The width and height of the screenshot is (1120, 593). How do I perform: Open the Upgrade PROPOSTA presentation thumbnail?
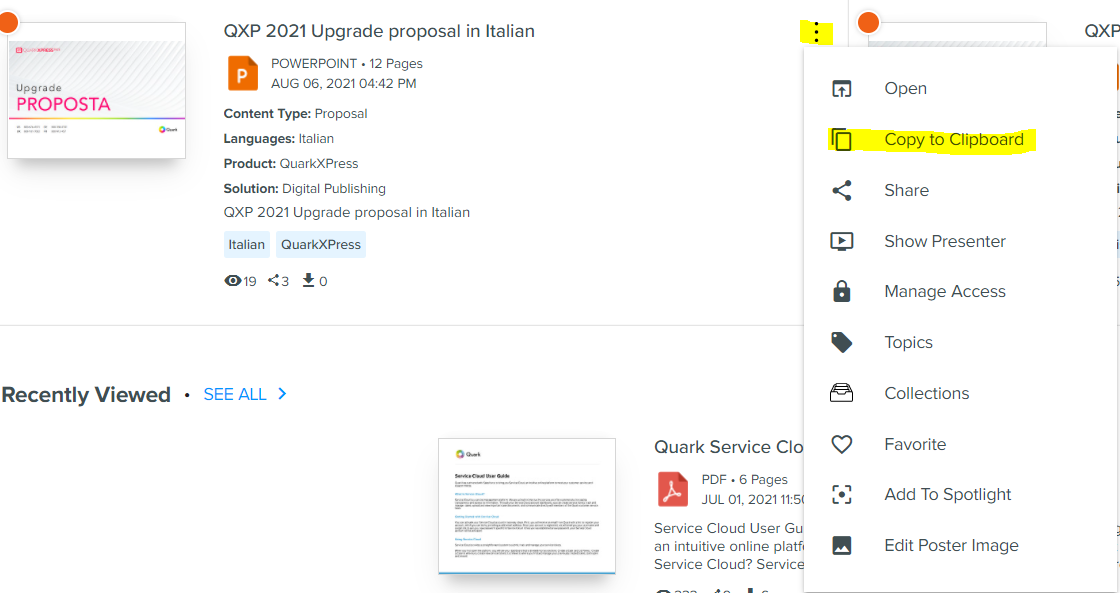(96, 90)
